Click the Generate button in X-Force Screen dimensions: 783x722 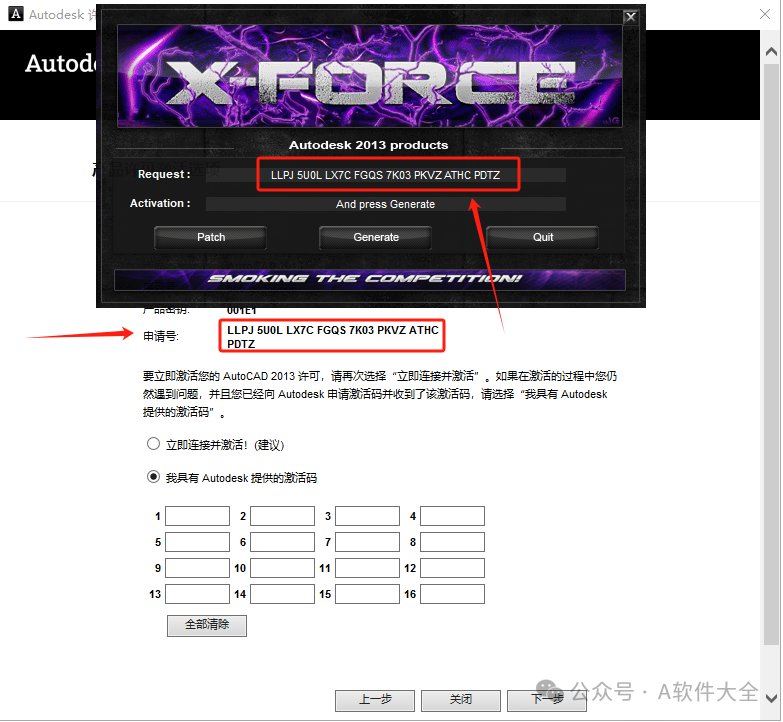(x=376, y=238)
